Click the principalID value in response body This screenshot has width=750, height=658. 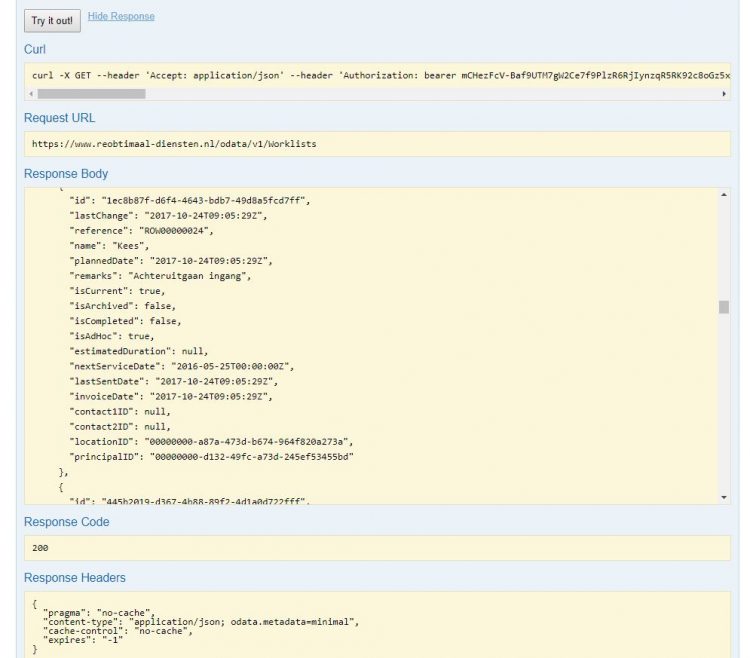click(x=250, y=456)
